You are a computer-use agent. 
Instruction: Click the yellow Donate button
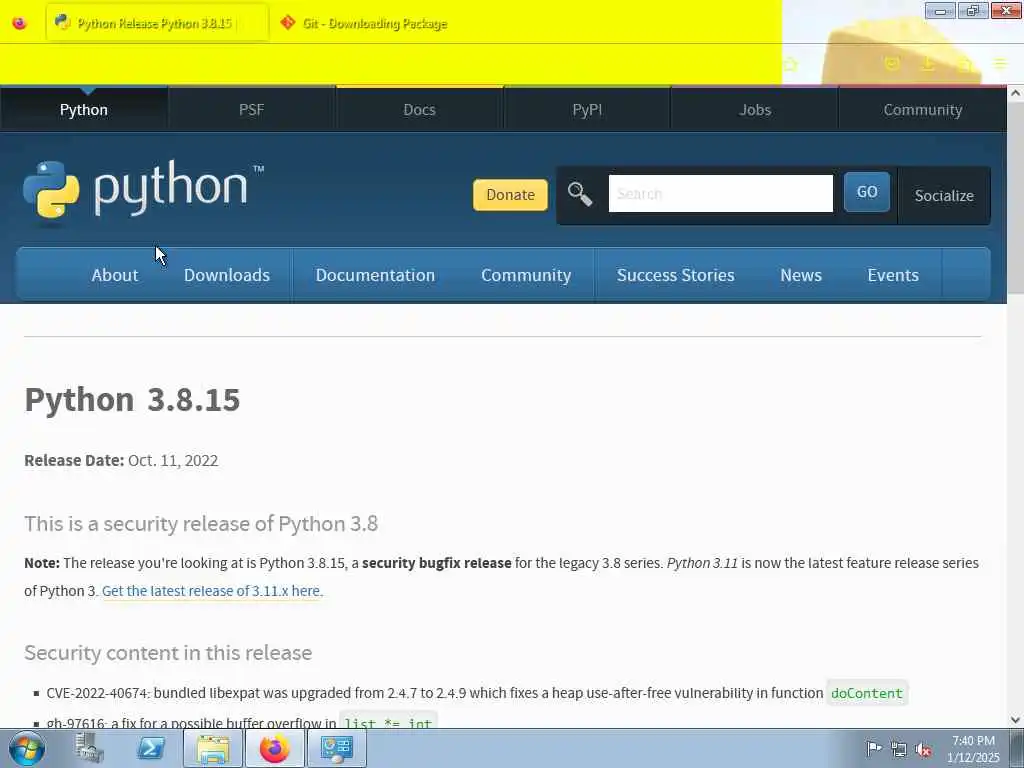click(x=510, y=195)
